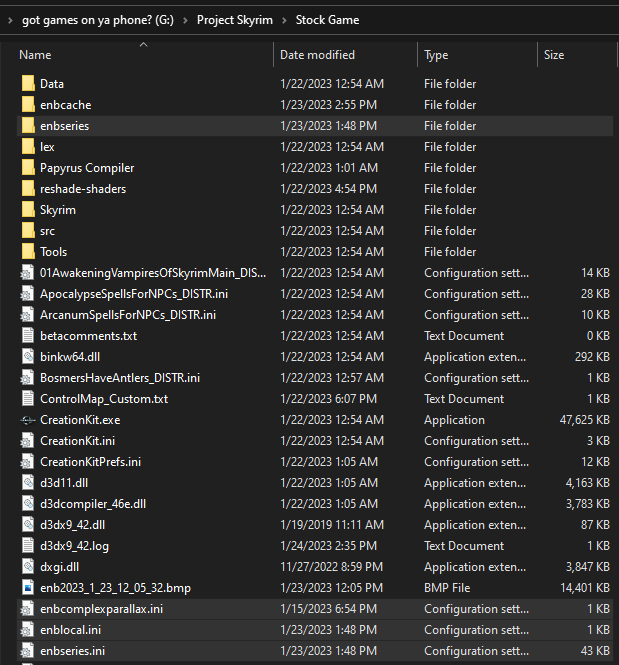Select the ArcanumSpellsForNPCs_DISTR.ini file name

coord(128,315)
